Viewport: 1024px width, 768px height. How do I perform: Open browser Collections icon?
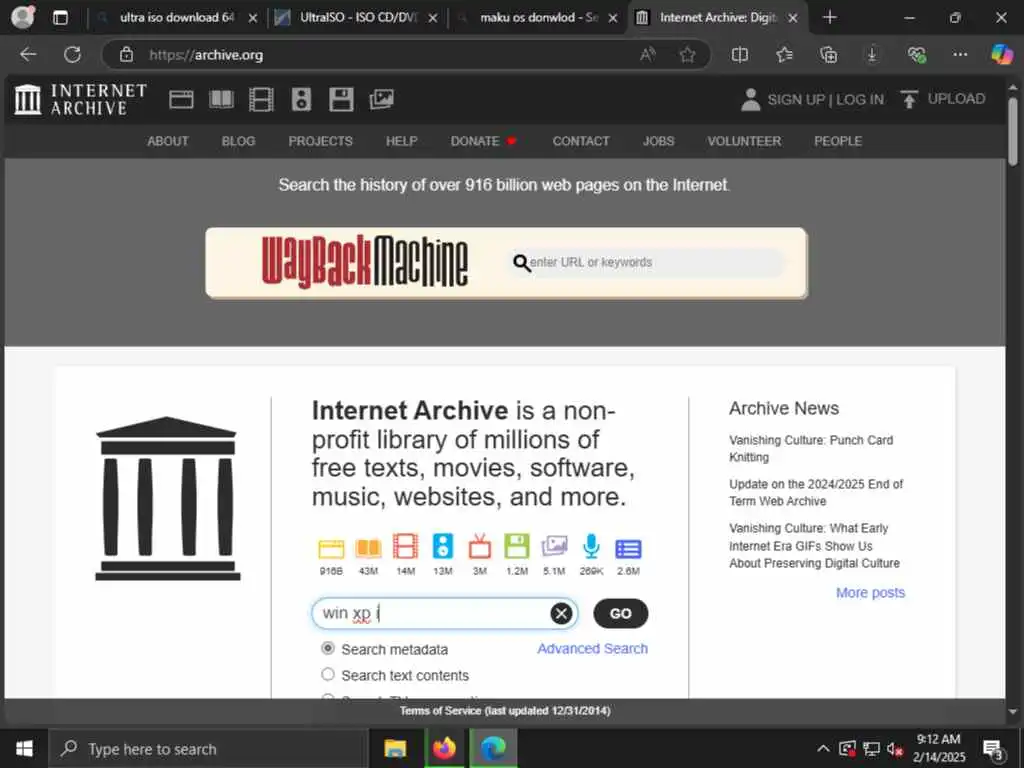828,55
